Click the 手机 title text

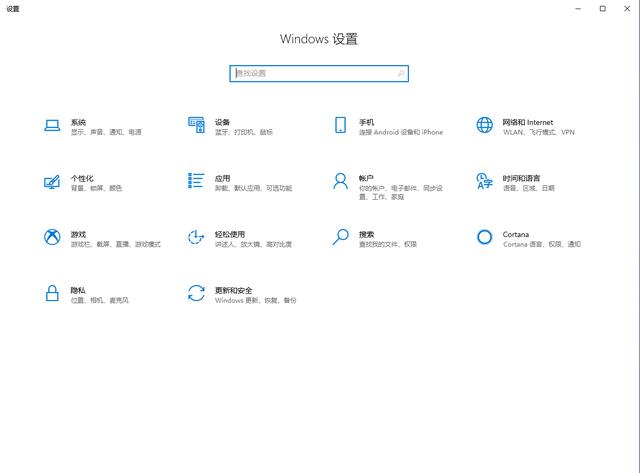(367, 122)
